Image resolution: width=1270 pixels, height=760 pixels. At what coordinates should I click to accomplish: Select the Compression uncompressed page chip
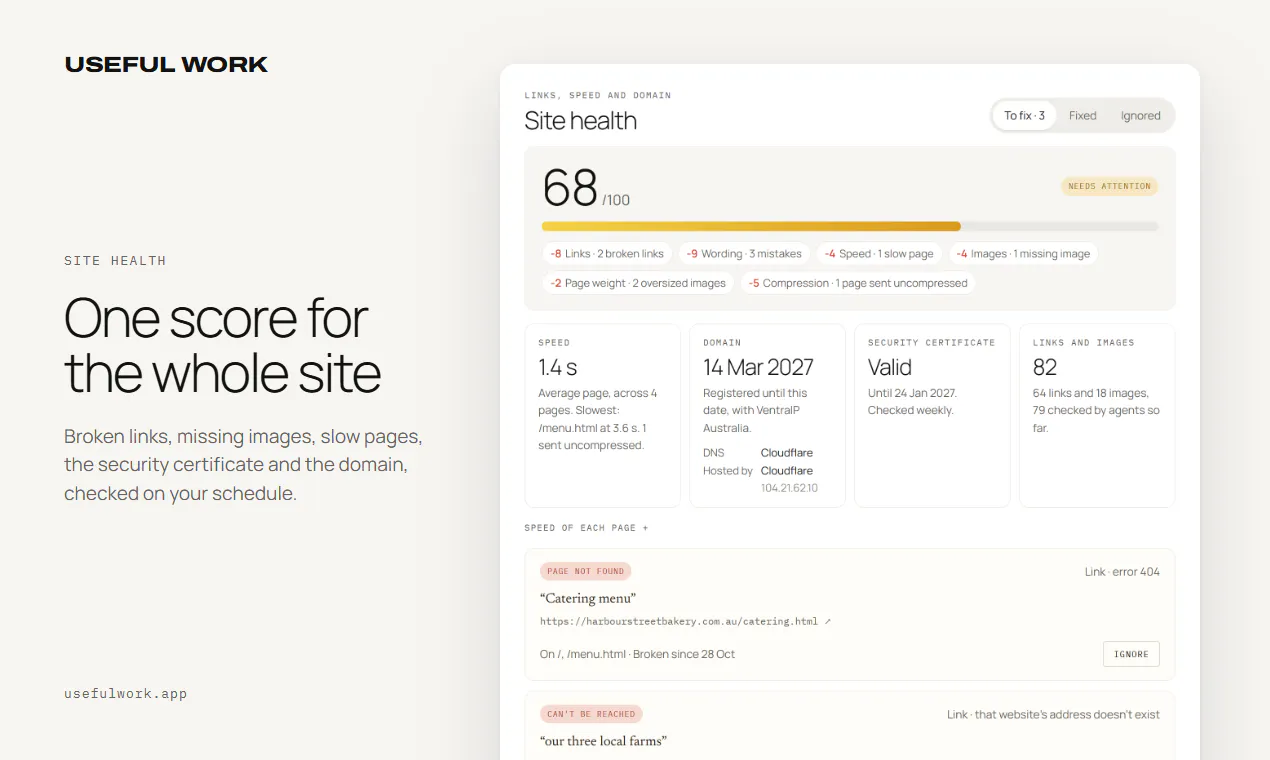pyautogui.click(x=858, y=283)
